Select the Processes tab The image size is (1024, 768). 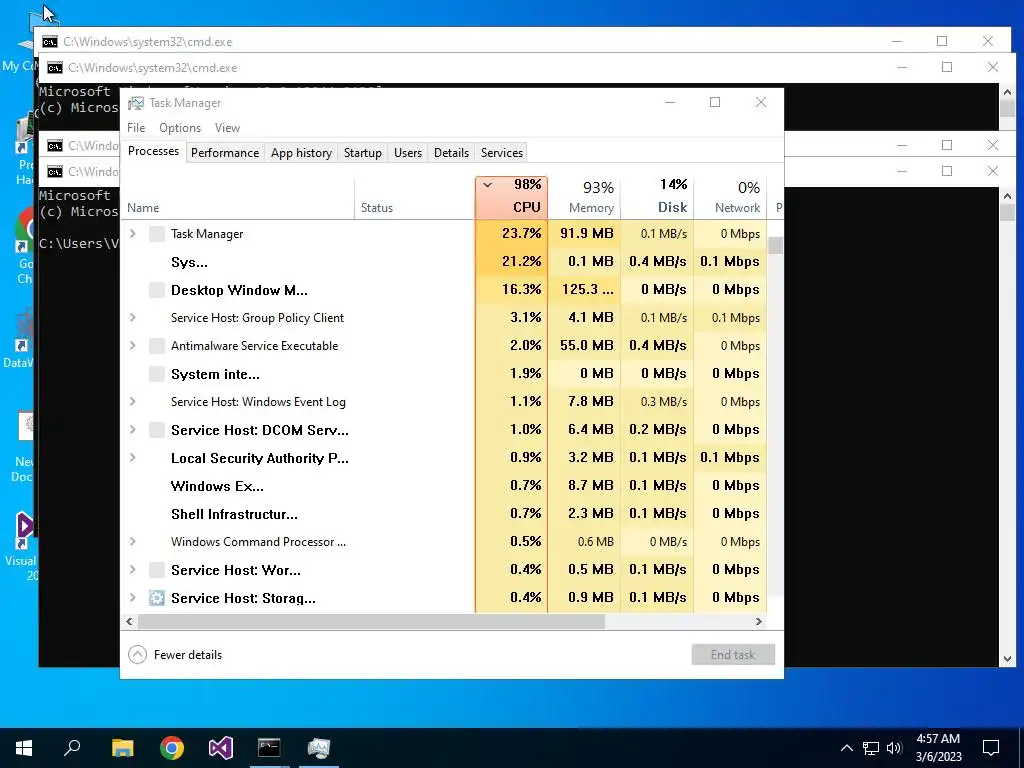click(x=153, y=152)
